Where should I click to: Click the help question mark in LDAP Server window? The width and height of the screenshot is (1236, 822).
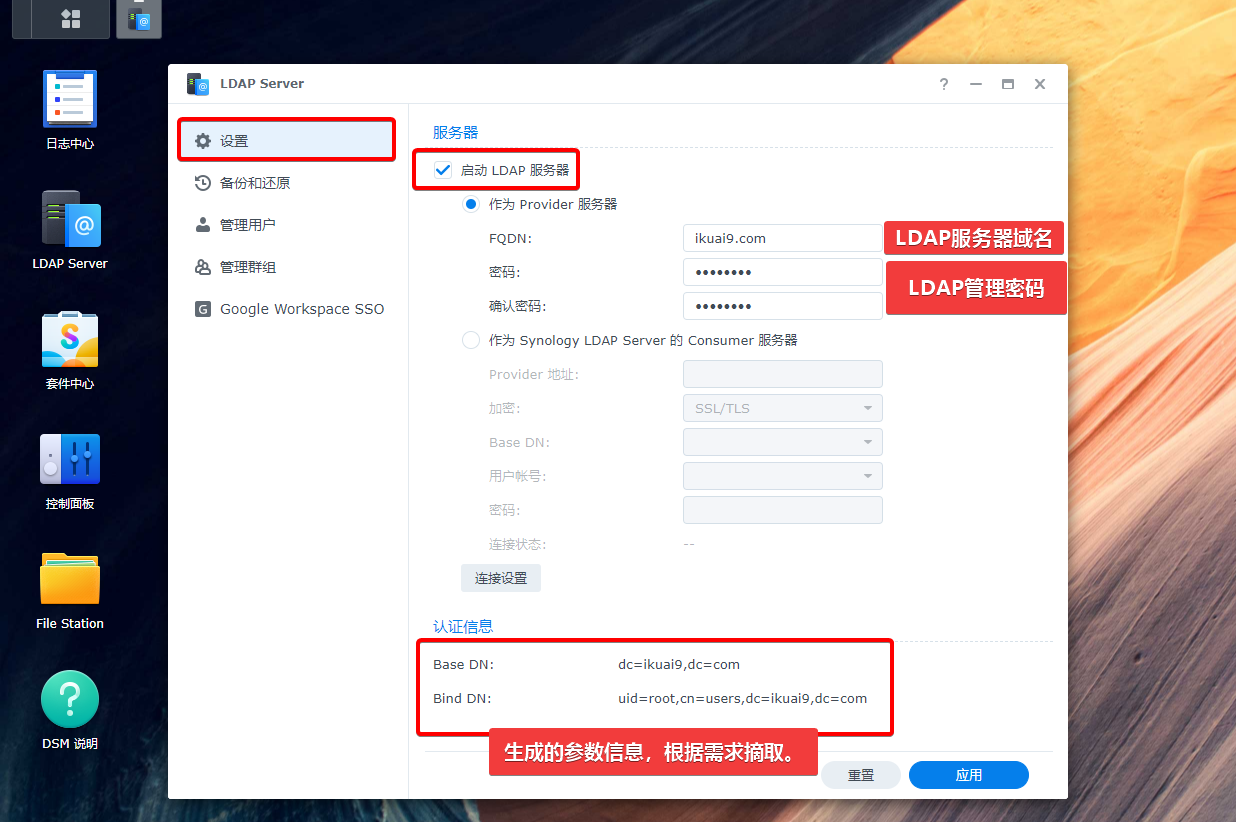coord(943,84)
